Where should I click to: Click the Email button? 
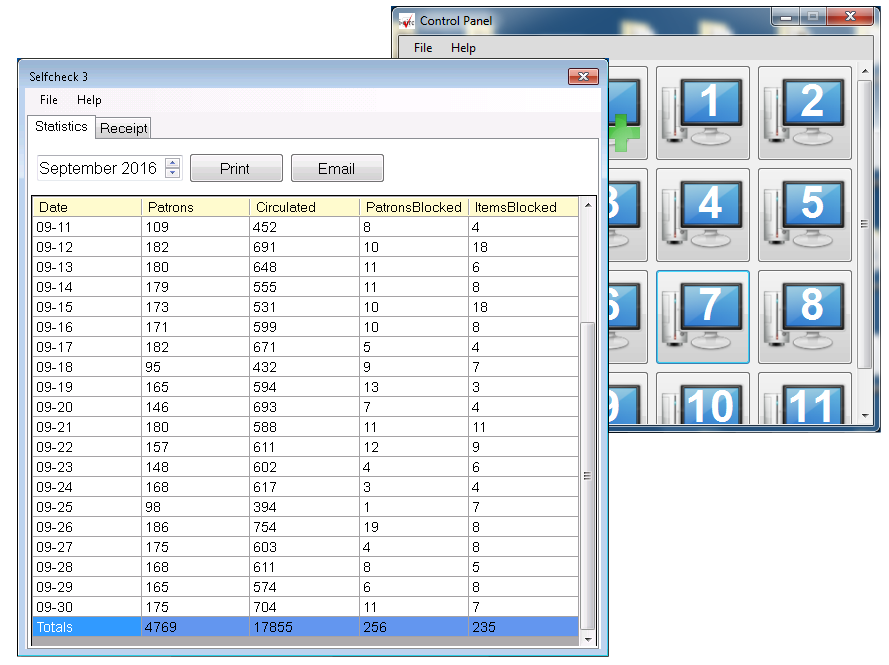(337, 168)
